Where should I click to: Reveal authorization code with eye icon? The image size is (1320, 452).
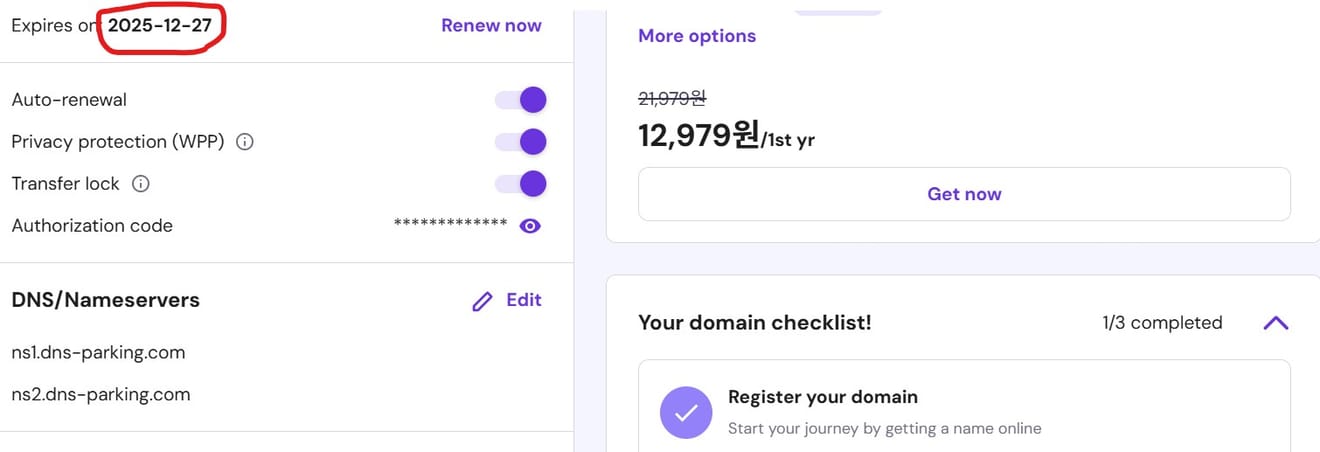[530, 226]
